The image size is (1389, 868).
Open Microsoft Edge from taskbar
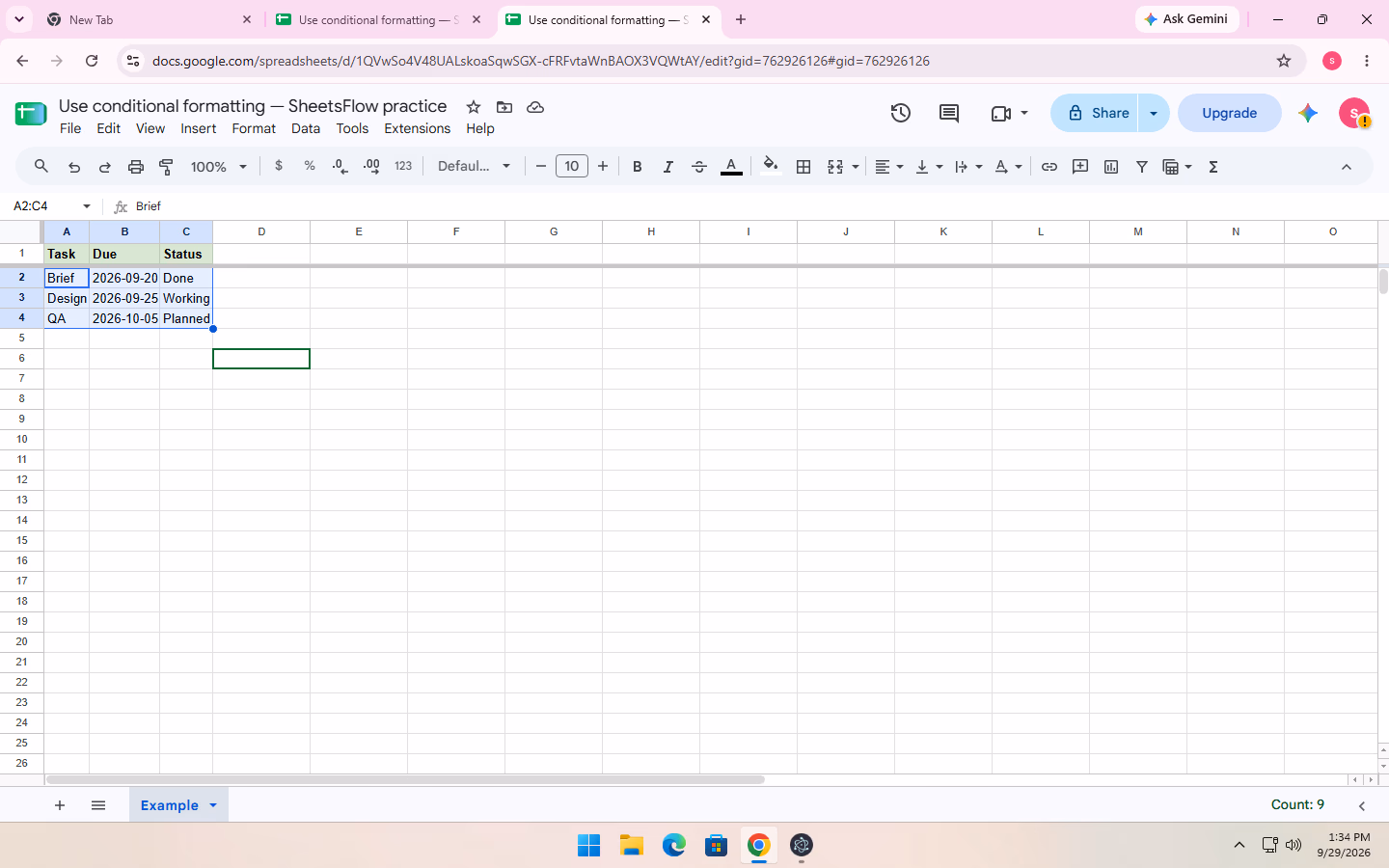click(674, 846)
